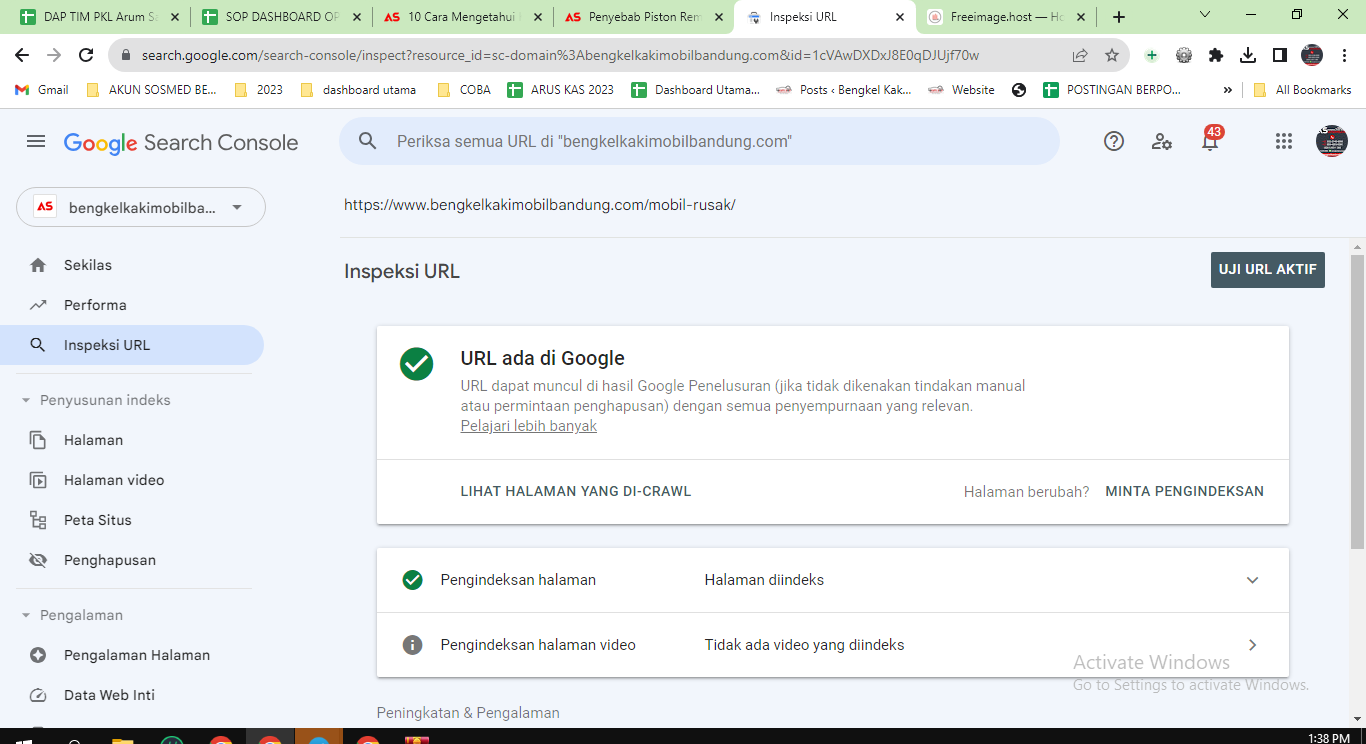This screenshot has width=1366, height=744.
Task: Open users and permissions settings icon
Action: 1162,142
